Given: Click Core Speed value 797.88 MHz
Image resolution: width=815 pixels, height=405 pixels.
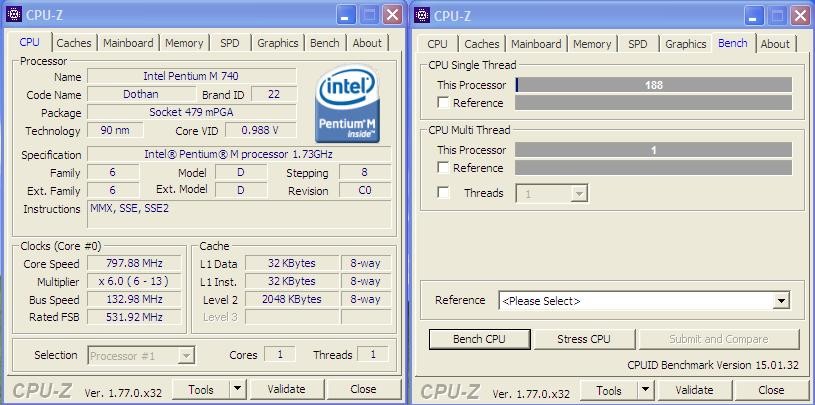Looking at the screenshot, I should (134, 263).
